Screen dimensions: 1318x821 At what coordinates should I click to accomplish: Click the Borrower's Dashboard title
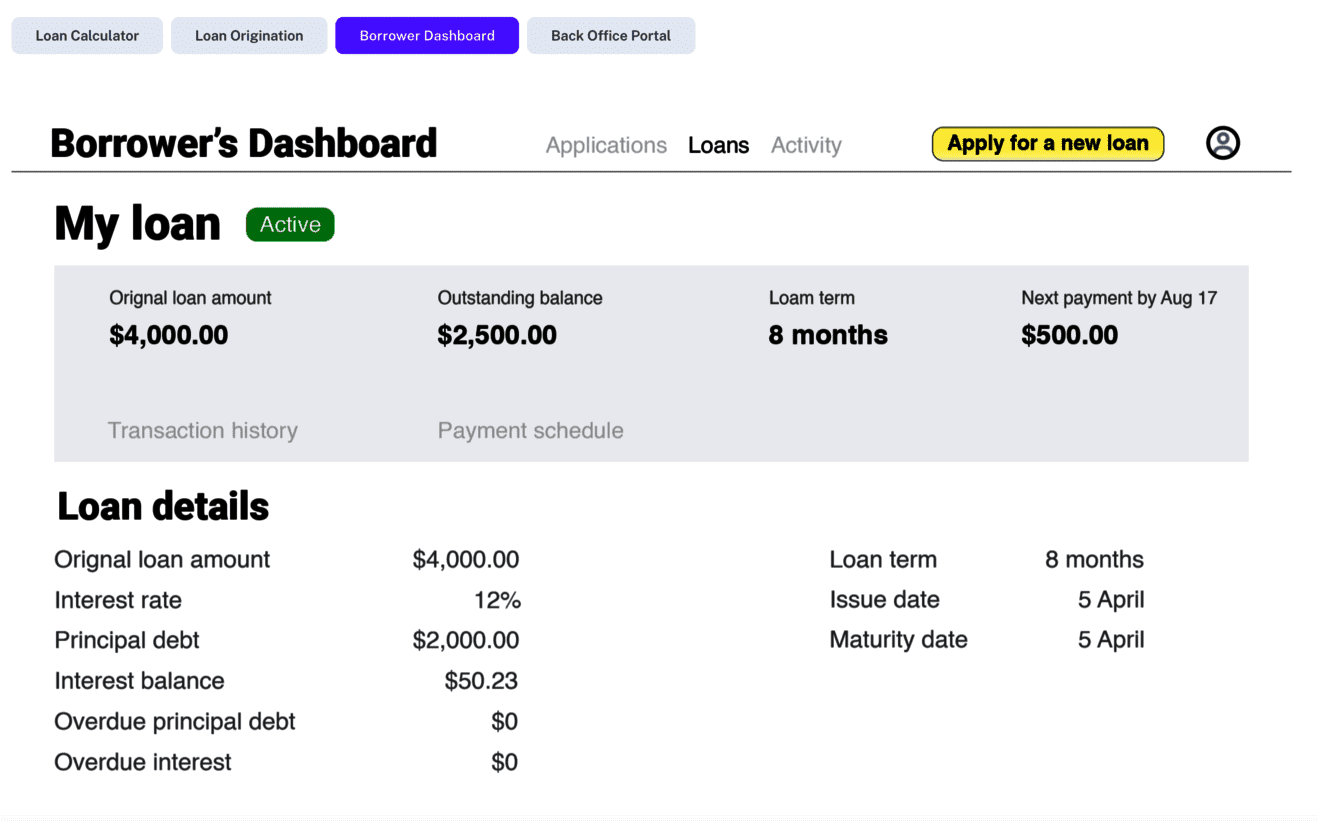(x=244, y=144)
